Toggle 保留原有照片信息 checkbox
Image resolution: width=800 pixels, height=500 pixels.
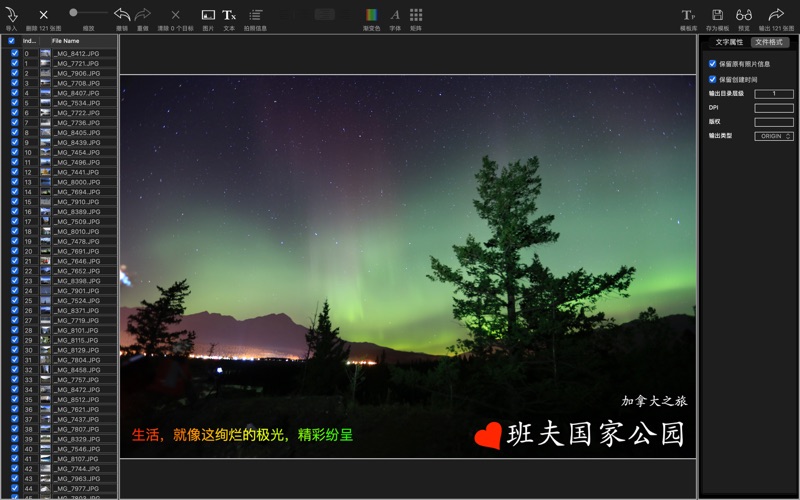coord(712,64)
